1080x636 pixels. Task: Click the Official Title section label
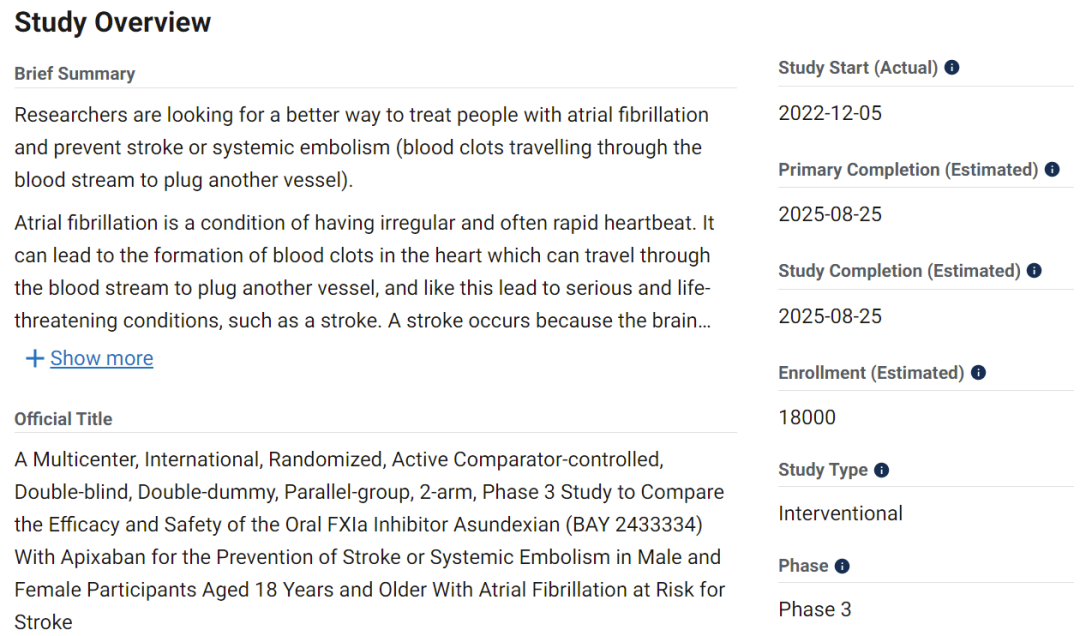coord(63,419)
